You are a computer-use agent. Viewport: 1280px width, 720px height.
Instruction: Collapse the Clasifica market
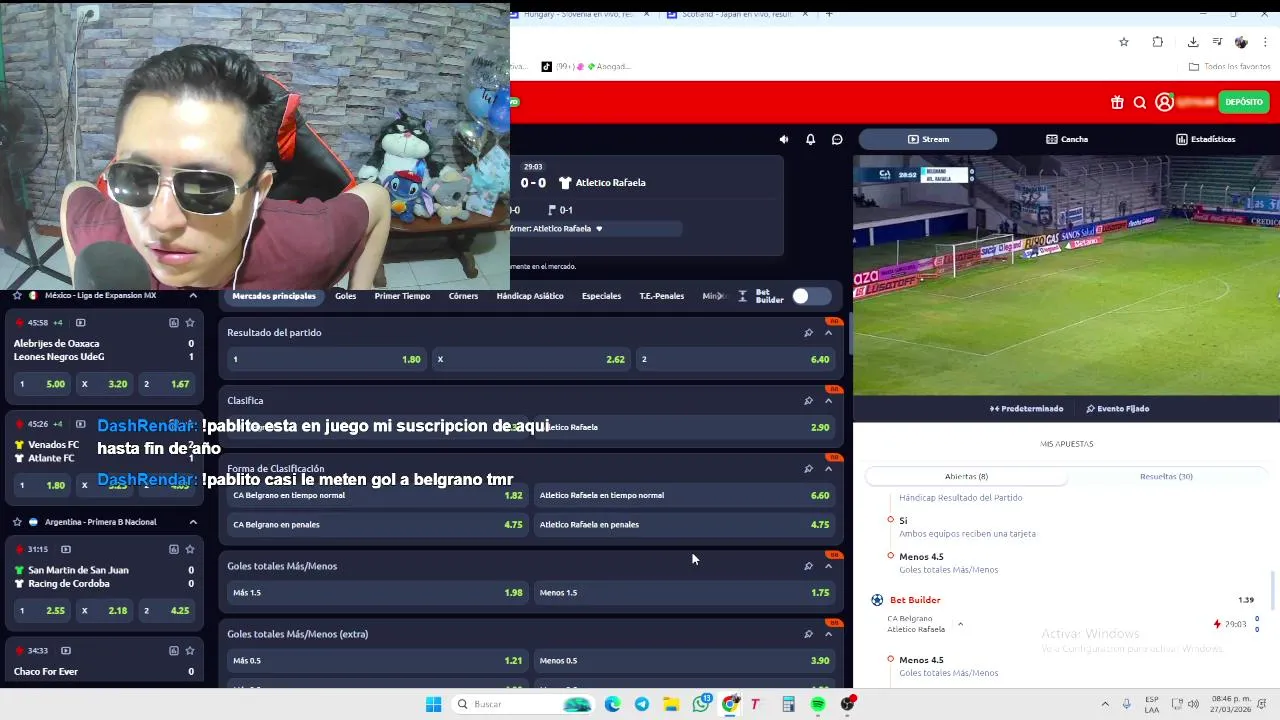coord(828,401)
